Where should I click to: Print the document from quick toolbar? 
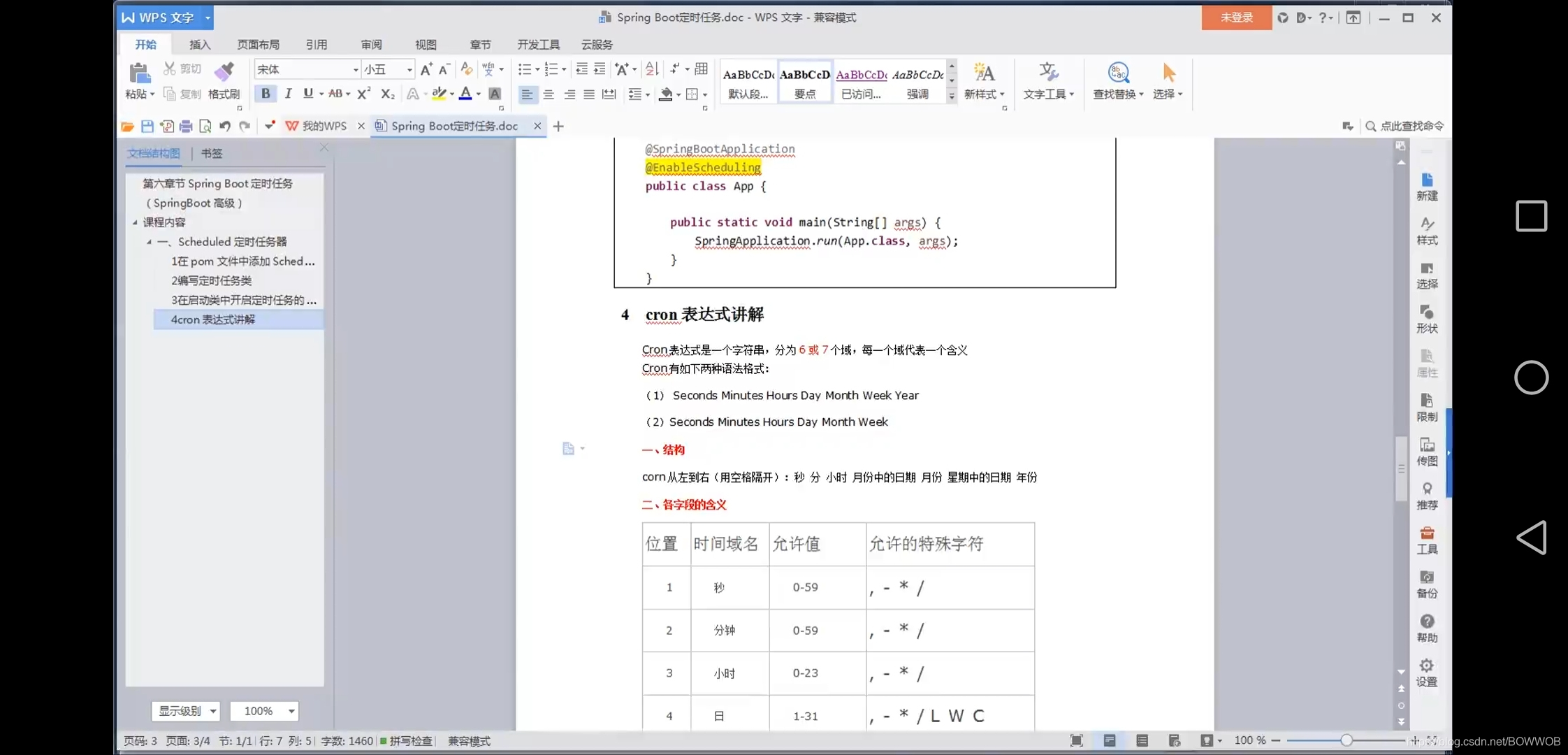coord(185,126)
